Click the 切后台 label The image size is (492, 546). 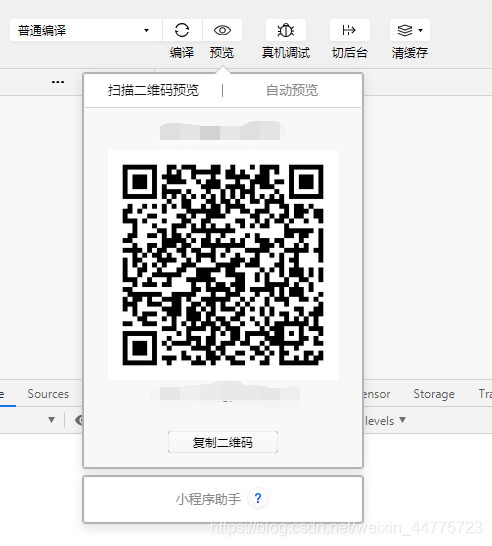(x=350, y=53)
